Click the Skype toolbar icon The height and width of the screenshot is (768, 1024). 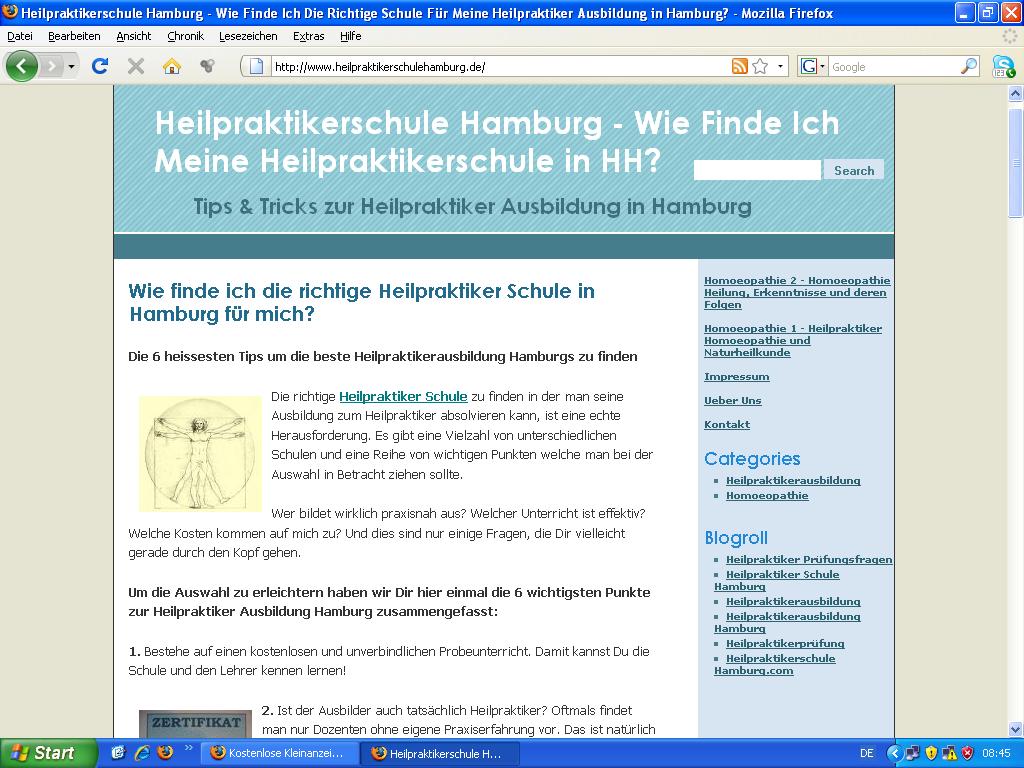tap(1003, 67)
